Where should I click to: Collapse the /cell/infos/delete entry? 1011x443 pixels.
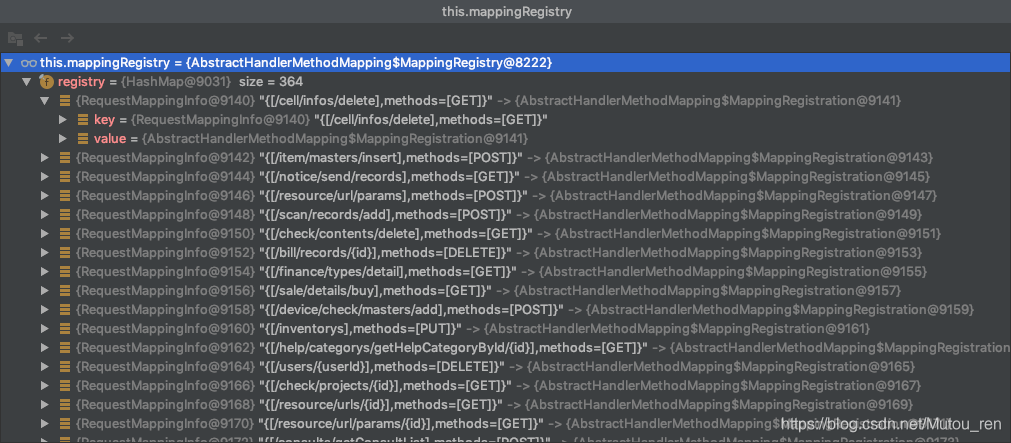44,101
